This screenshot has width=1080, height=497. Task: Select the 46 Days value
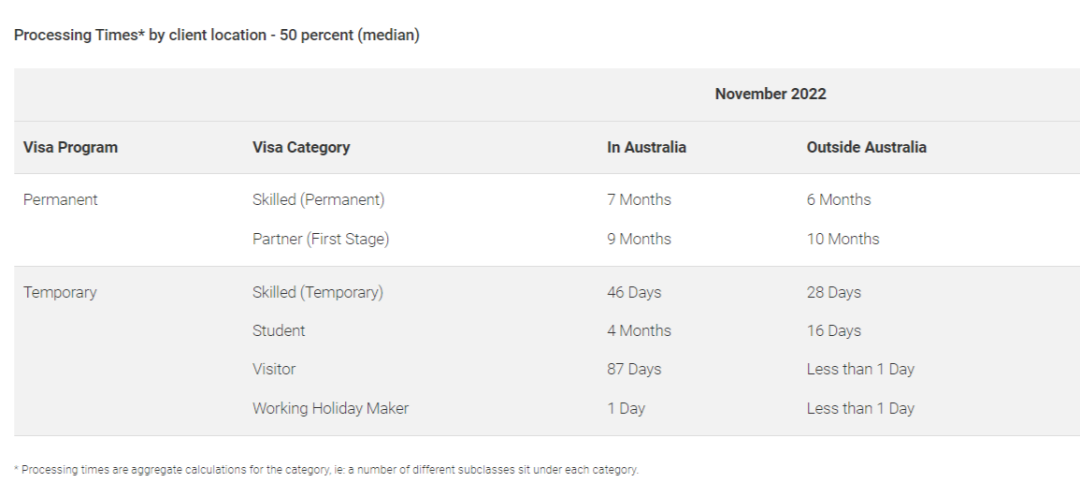point(634,293)
